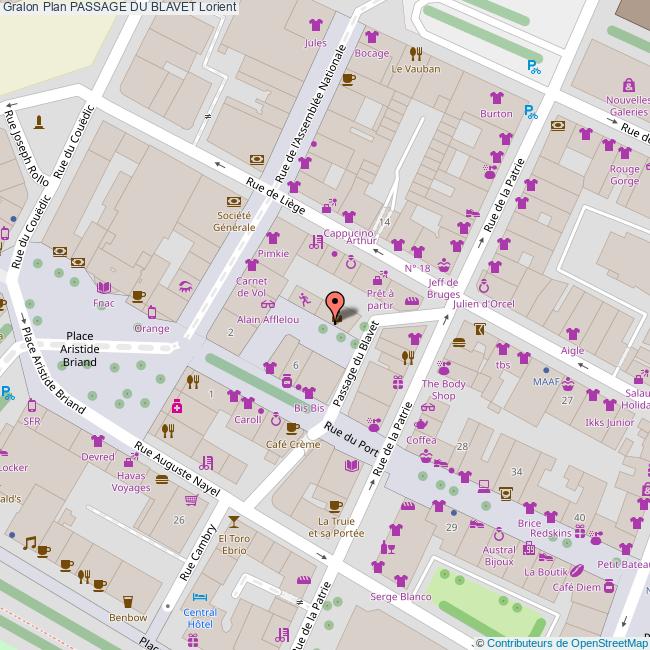The width and height of the screenshot is (650, 650).
Task: Select the Jules clothing shop icon
Action: (x=316, y=26)
